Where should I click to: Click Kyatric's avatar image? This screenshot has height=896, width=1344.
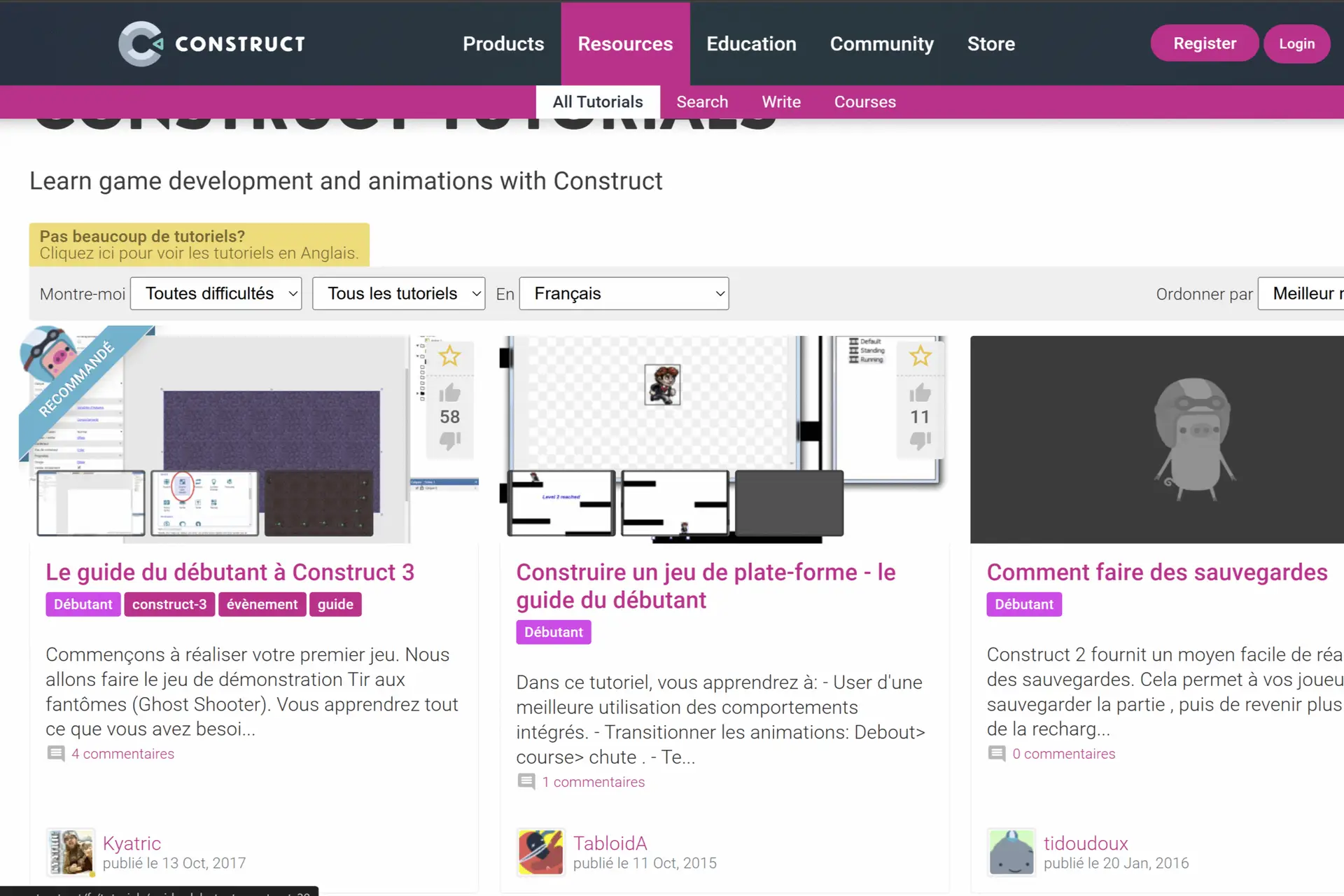[x=70, y=852]
